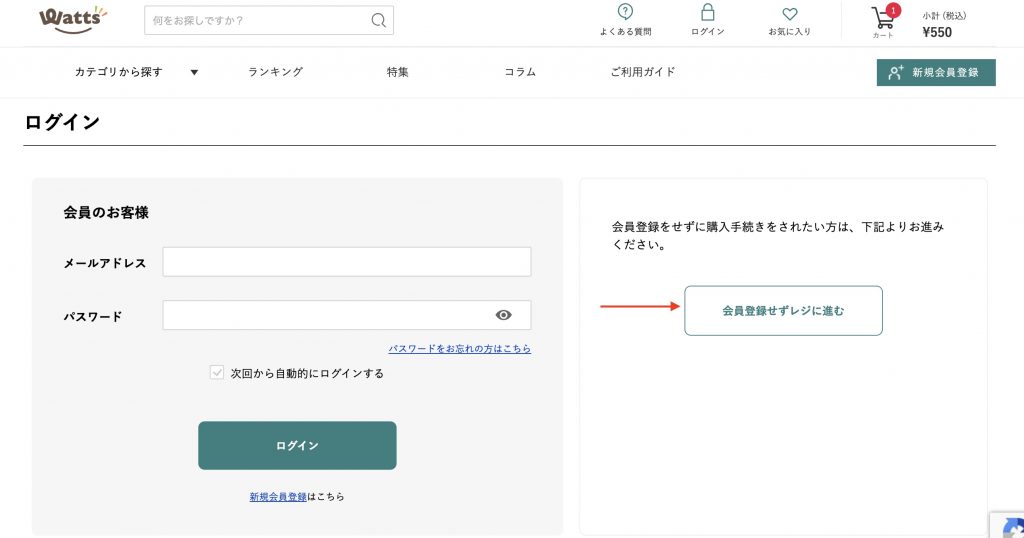1024x538 pixels.
Task: Select コラム in navigation bar
Action: click(520, 72)
